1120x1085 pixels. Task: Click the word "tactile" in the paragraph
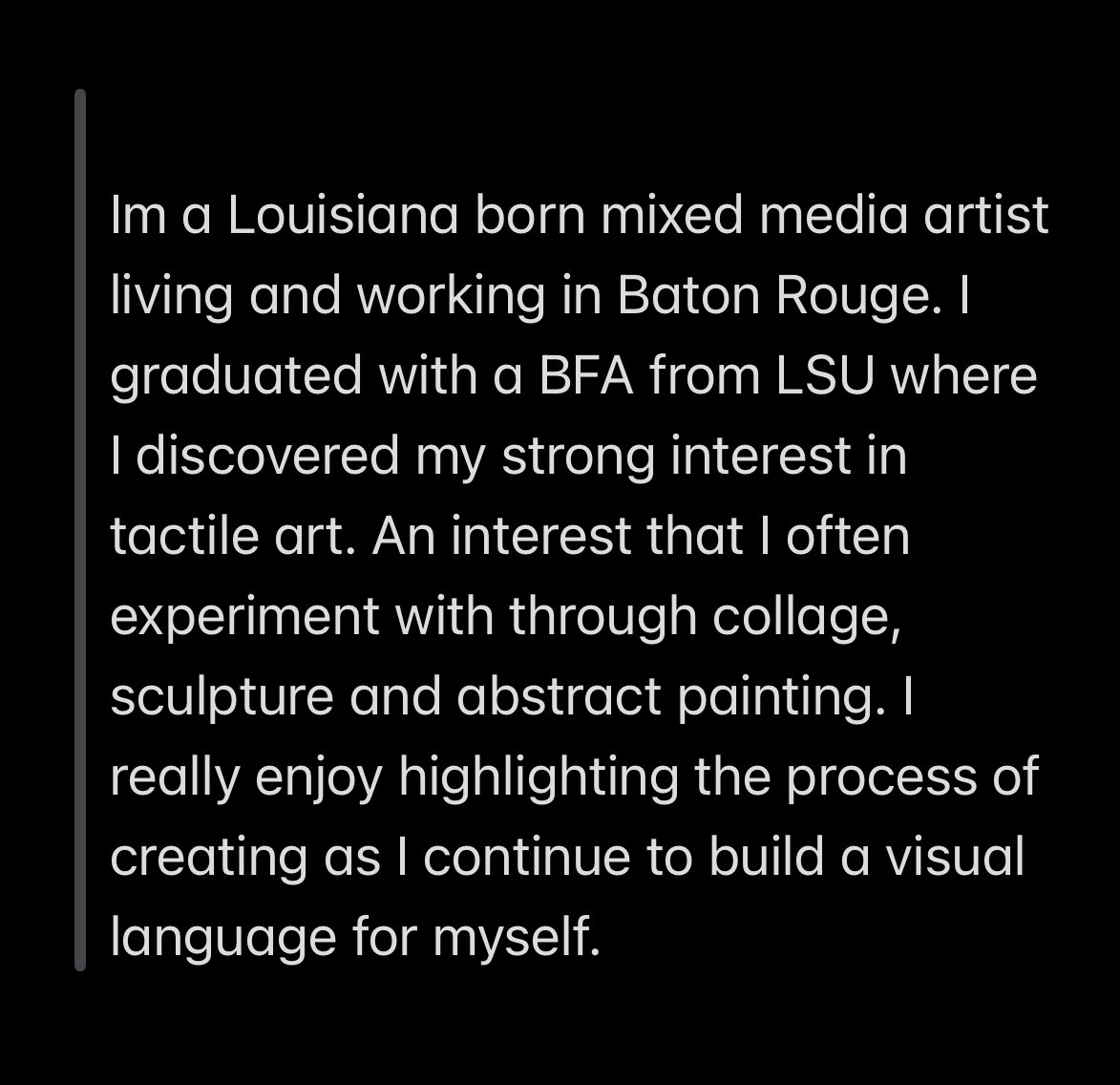(x=184, y=536)
